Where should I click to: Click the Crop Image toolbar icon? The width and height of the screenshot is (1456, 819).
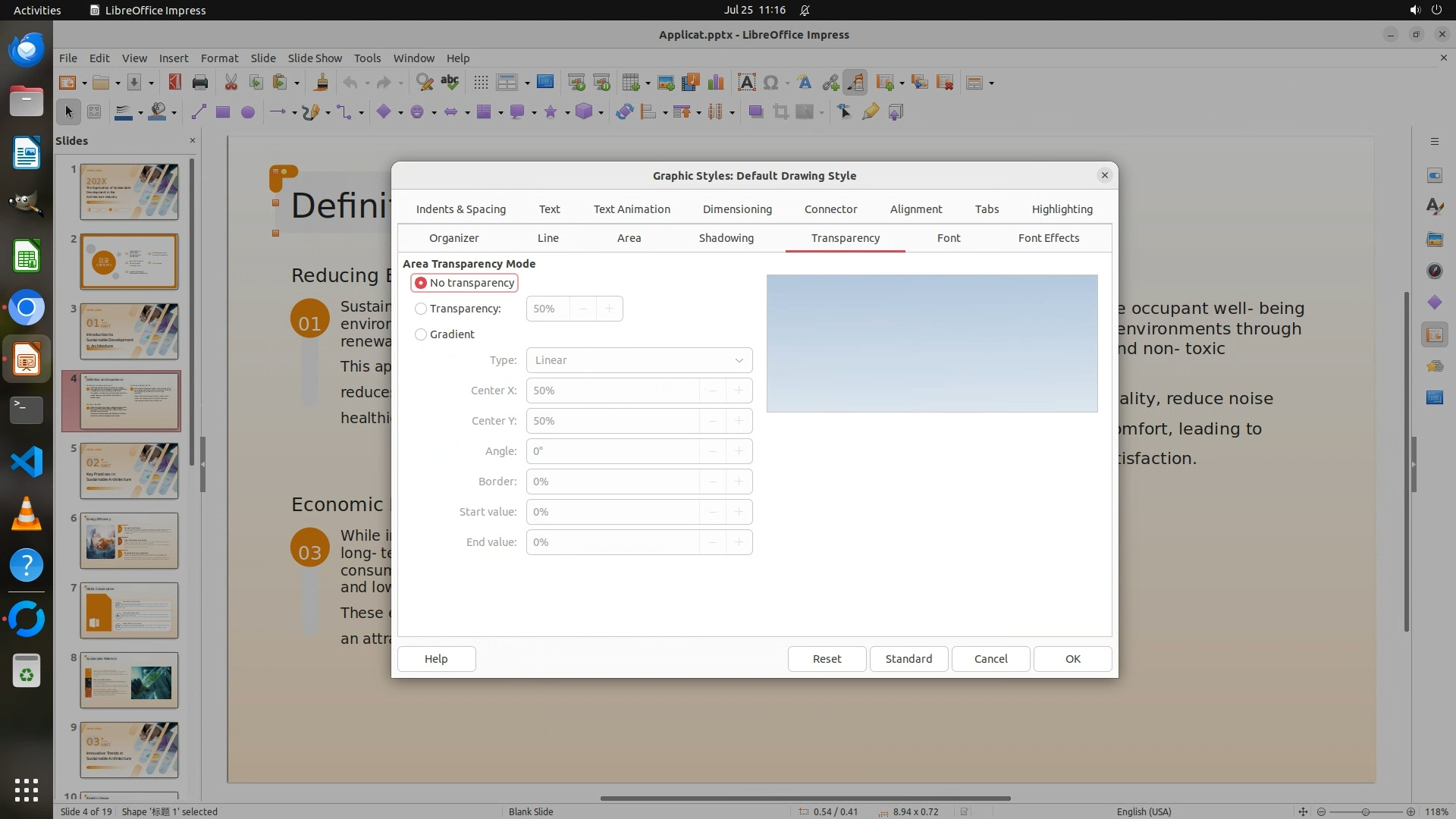click(780, 112)
